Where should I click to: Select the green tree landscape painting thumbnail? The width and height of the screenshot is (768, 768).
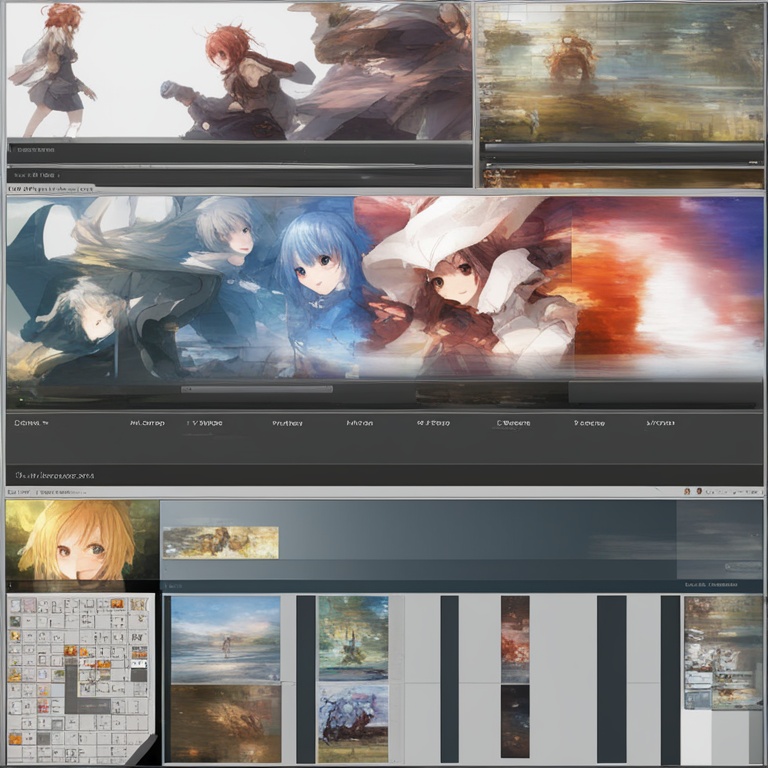(353, 638)
